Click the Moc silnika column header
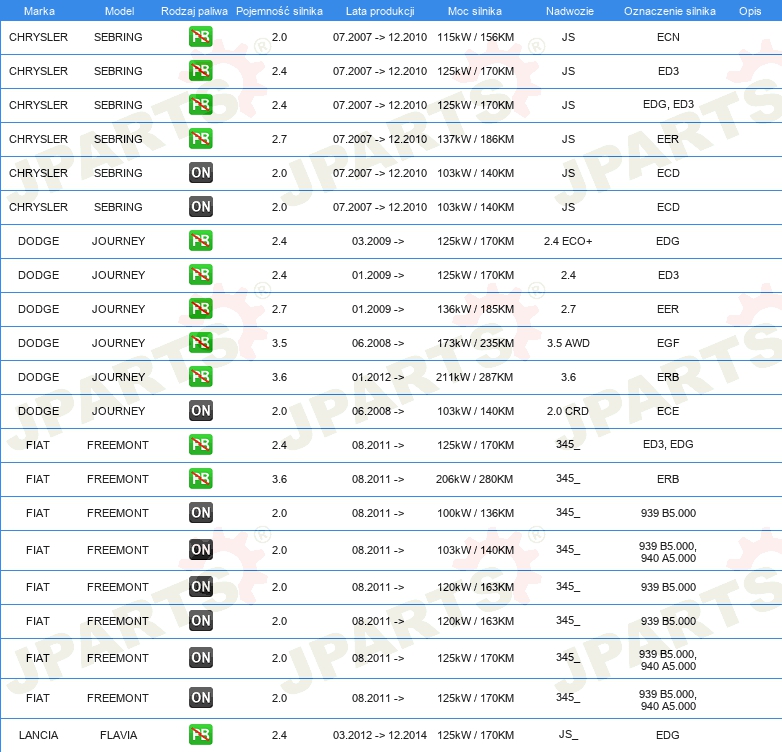782x752 pixels. pyautogui.click(x=475, y=11)
